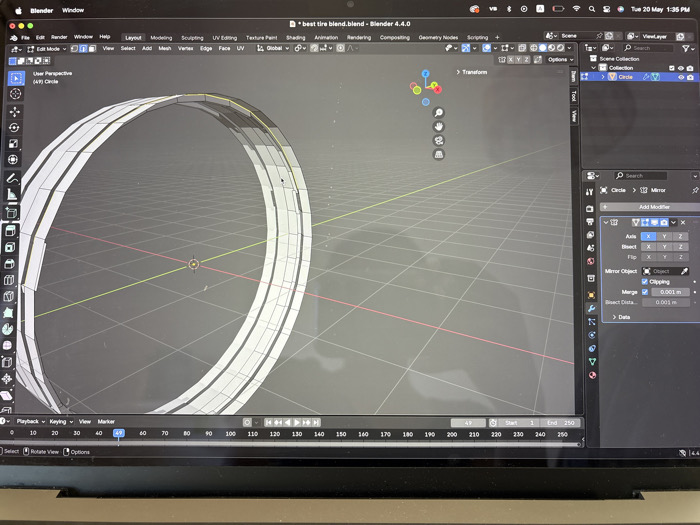Viewport: 700px width, 525px height.
Task: Open the Mesh menu
Action: [x=165, y=48]
